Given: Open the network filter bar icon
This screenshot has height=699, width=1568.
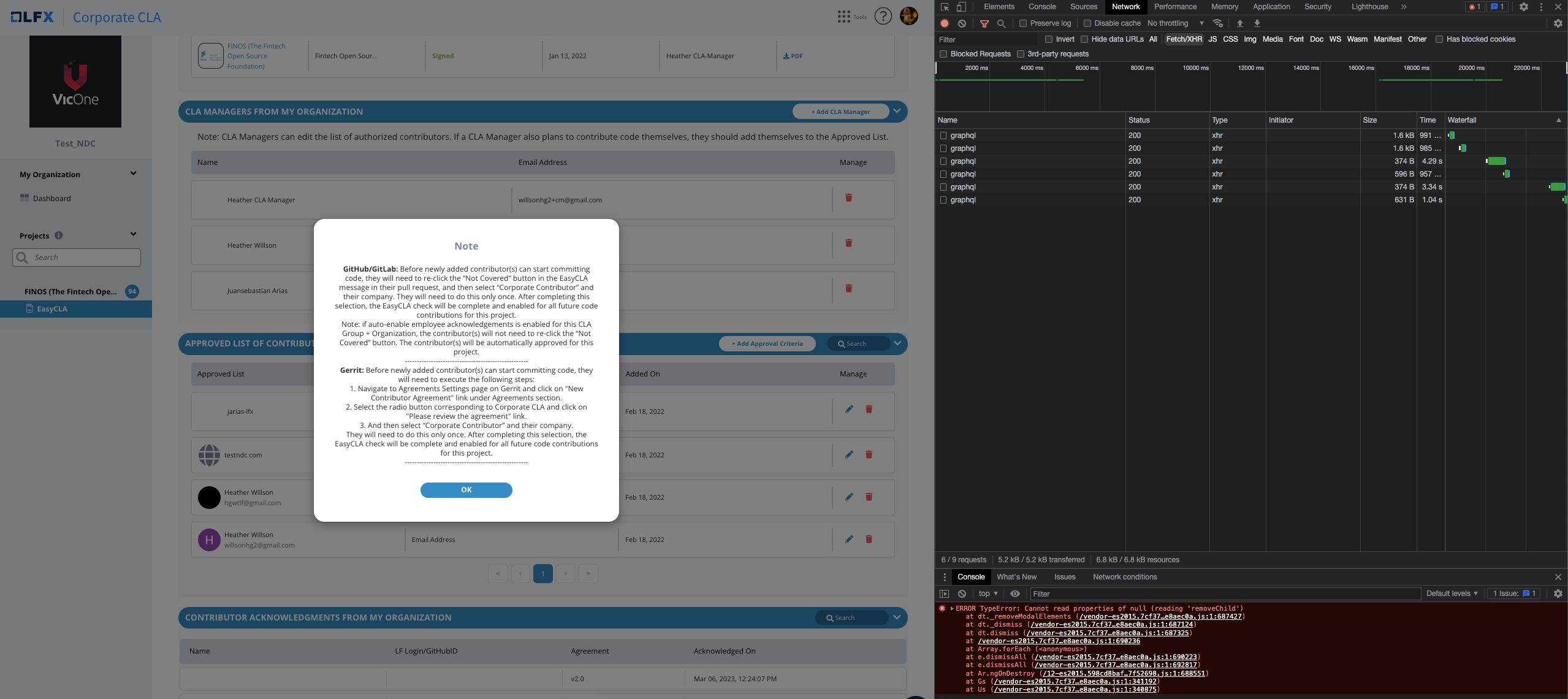Looking at the screenshot, I should click(x=984, y=23).
